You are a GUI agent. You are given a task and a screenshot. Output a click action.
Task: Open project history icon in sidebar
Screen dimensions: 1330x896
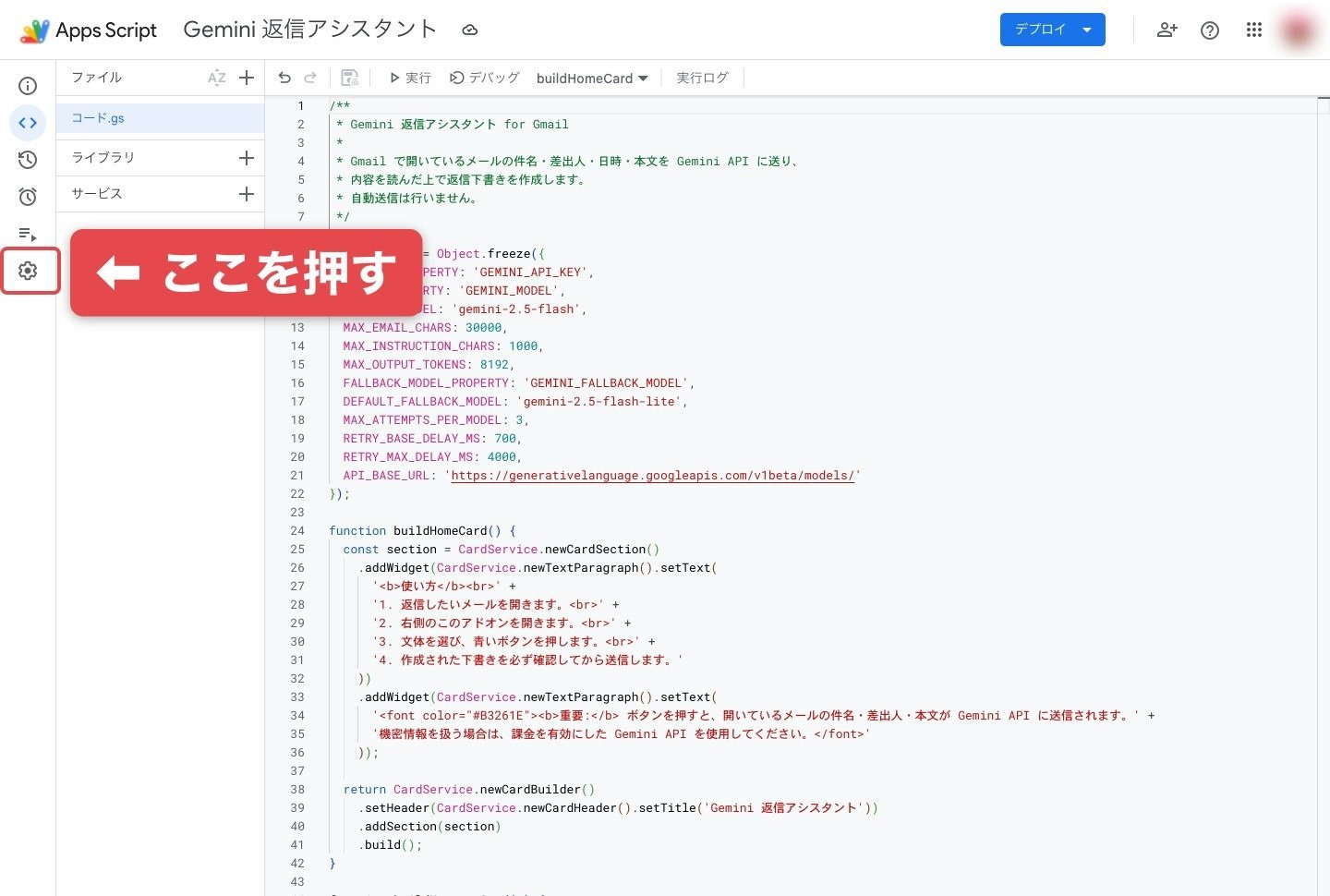28,160
